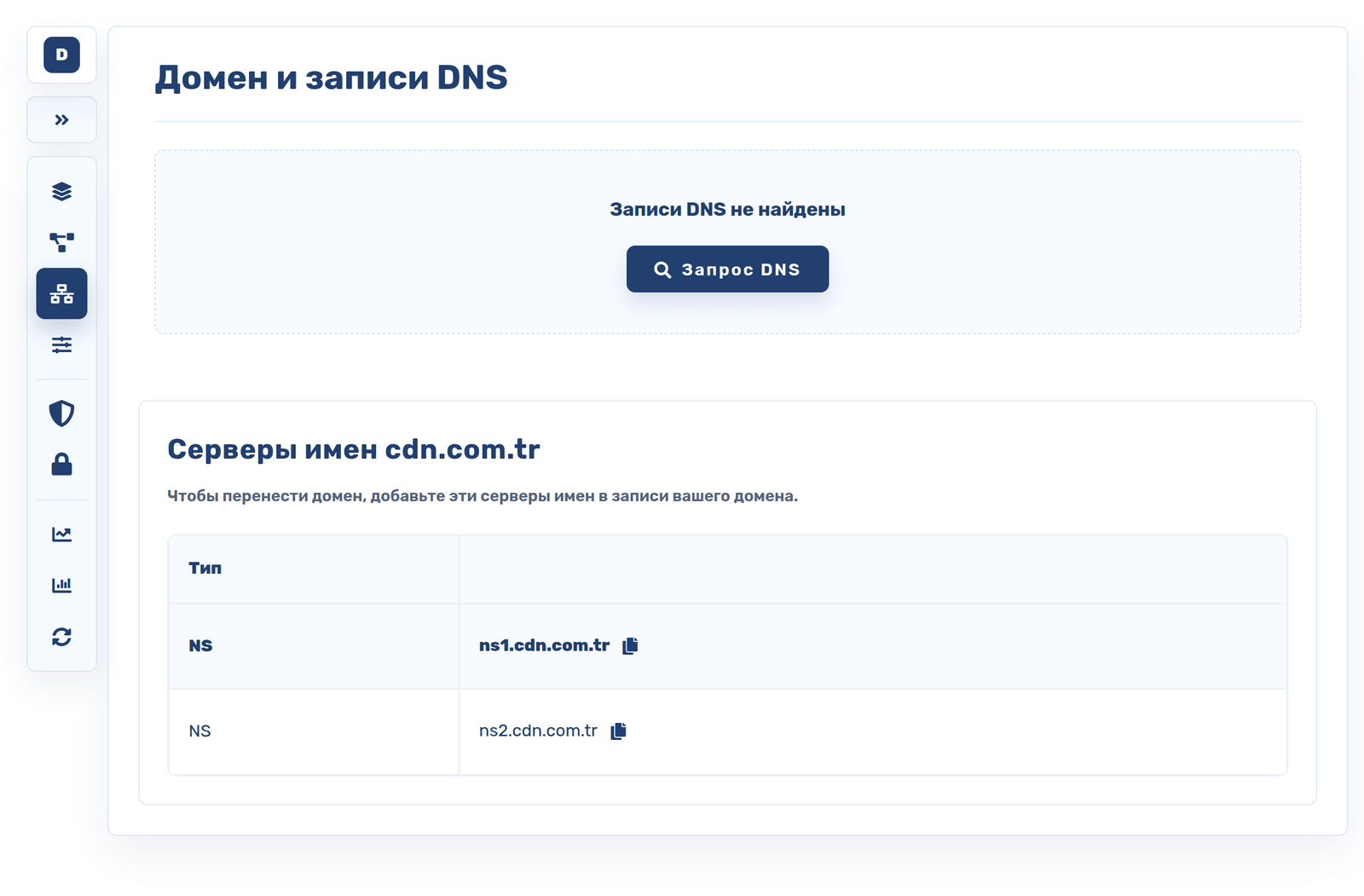Click the D logo icon in sidebar
The height and width of the screenshot is (896, 1364).
(x=61, y=55)
